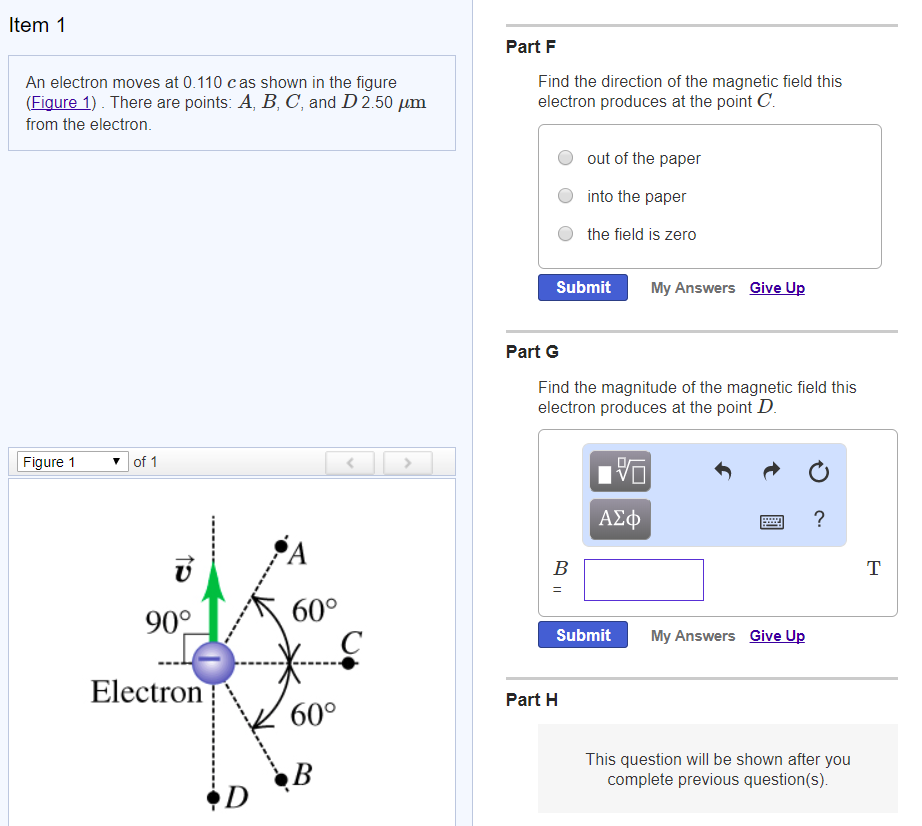This screenshot has height=826, width=922.
Task: Reset the answer with the circular reset icon
Action: pos(818,471)
